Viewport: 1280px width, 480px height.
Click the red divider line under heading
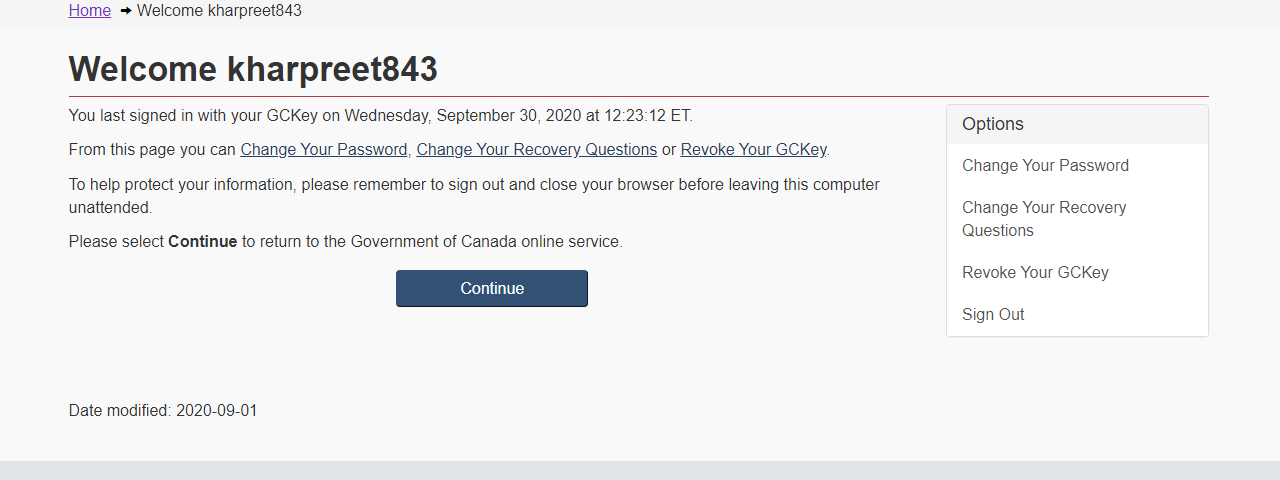(638, 96)
